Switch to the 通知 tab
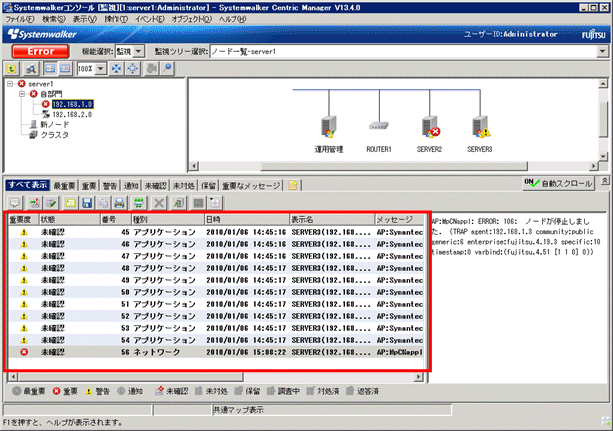This screenshot has width=613, height=431. (131, 186)
